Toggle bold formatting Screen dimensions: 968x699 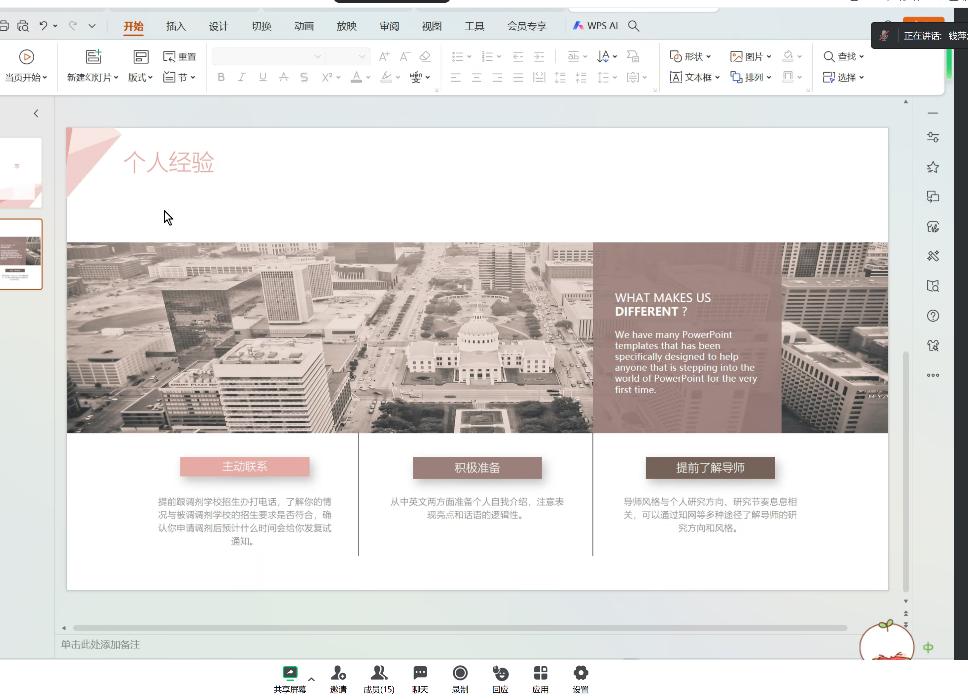point(221,77)
